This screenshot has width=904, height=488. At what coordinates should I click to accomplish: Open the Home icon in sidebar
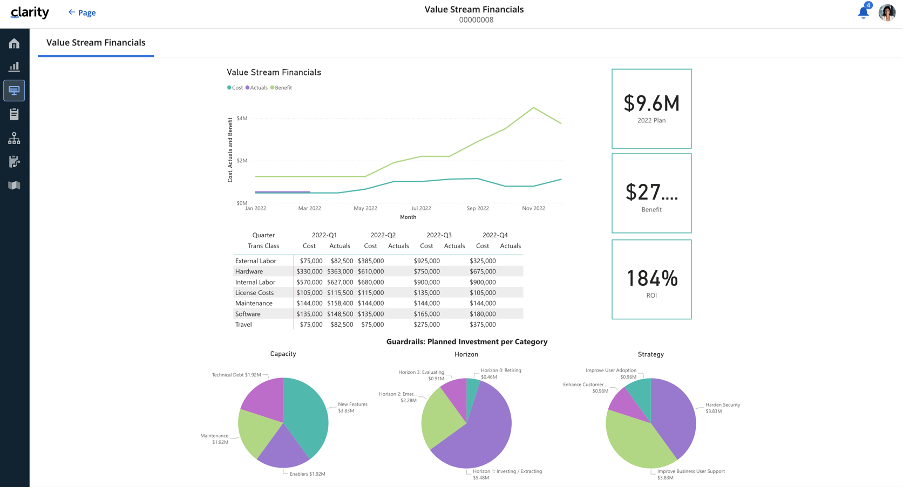(x=14, y=43)
